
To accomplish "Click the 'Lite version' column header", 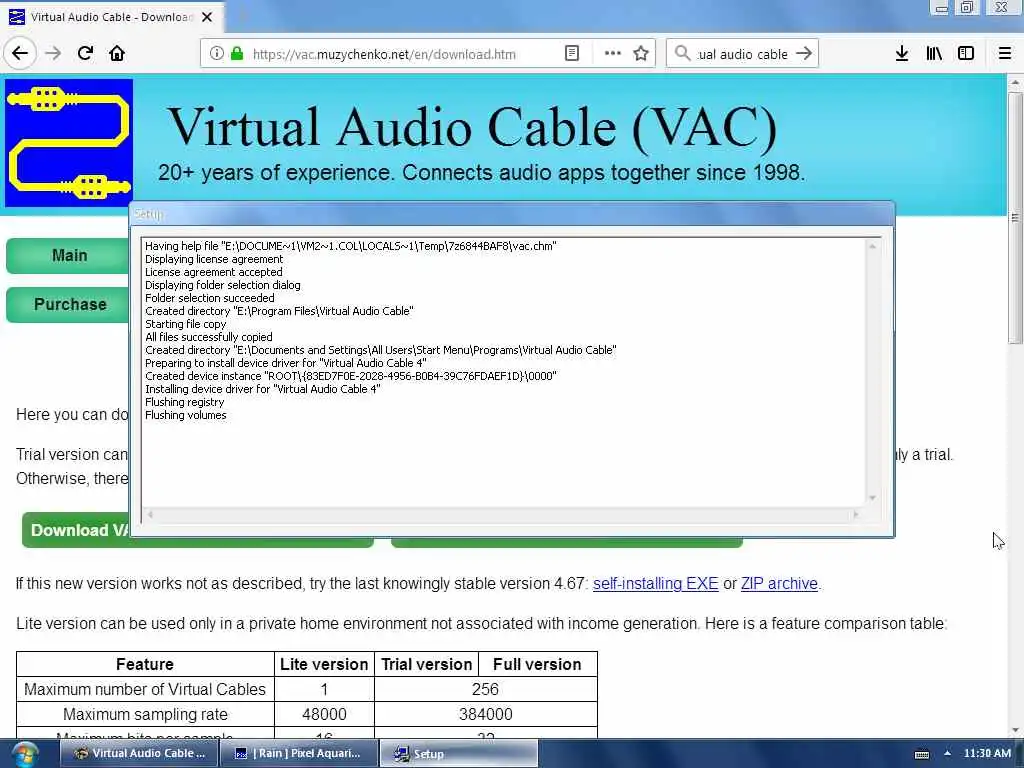I will (324, 664).
